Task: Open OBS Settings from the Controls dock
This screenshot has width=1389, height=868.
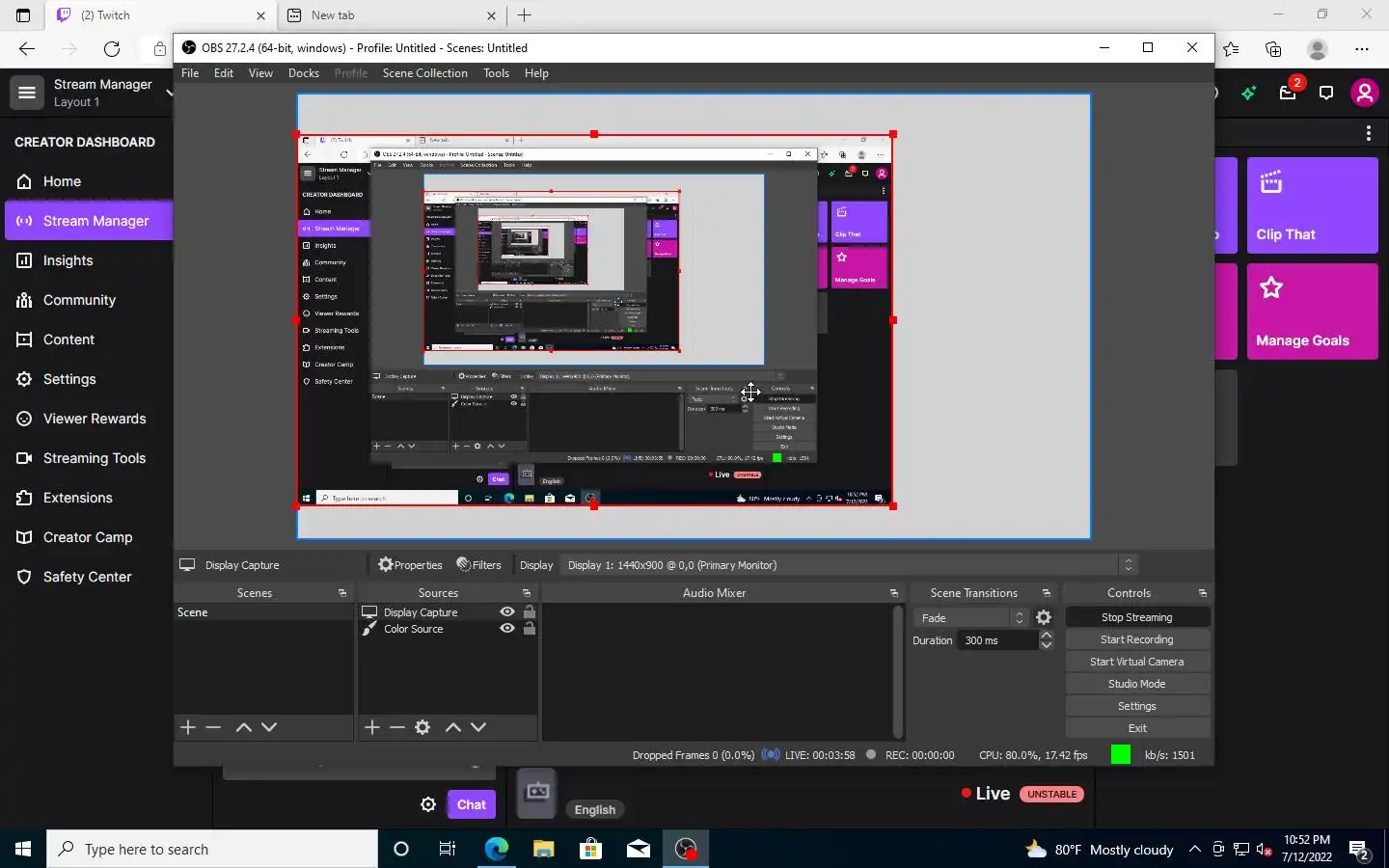Action: pyautogui.click(x=1137, y=706)
